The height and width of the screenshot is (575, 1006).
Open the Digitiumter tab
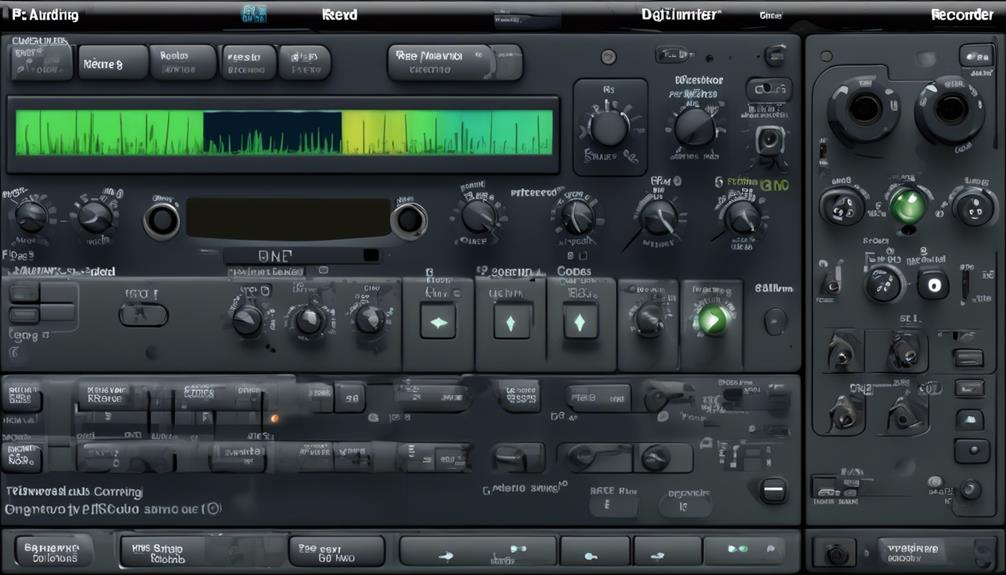(680, 14)
